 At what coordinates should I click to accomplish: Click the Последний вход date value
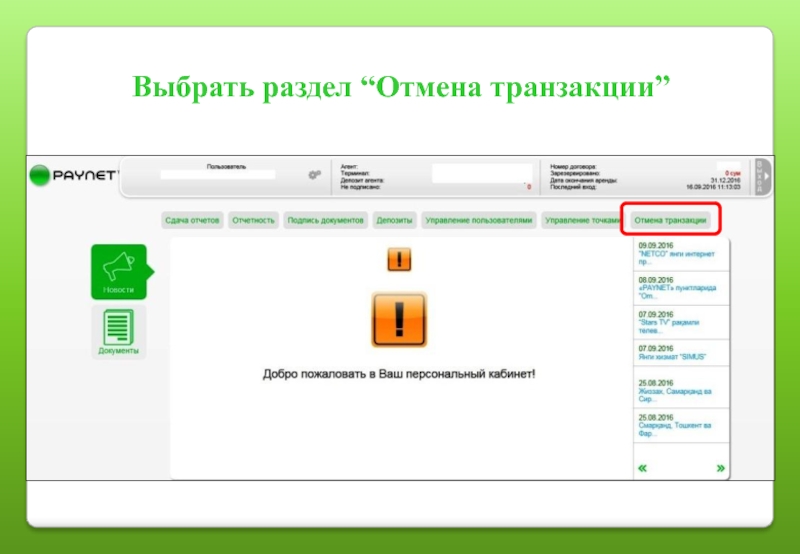coord(713,187)
